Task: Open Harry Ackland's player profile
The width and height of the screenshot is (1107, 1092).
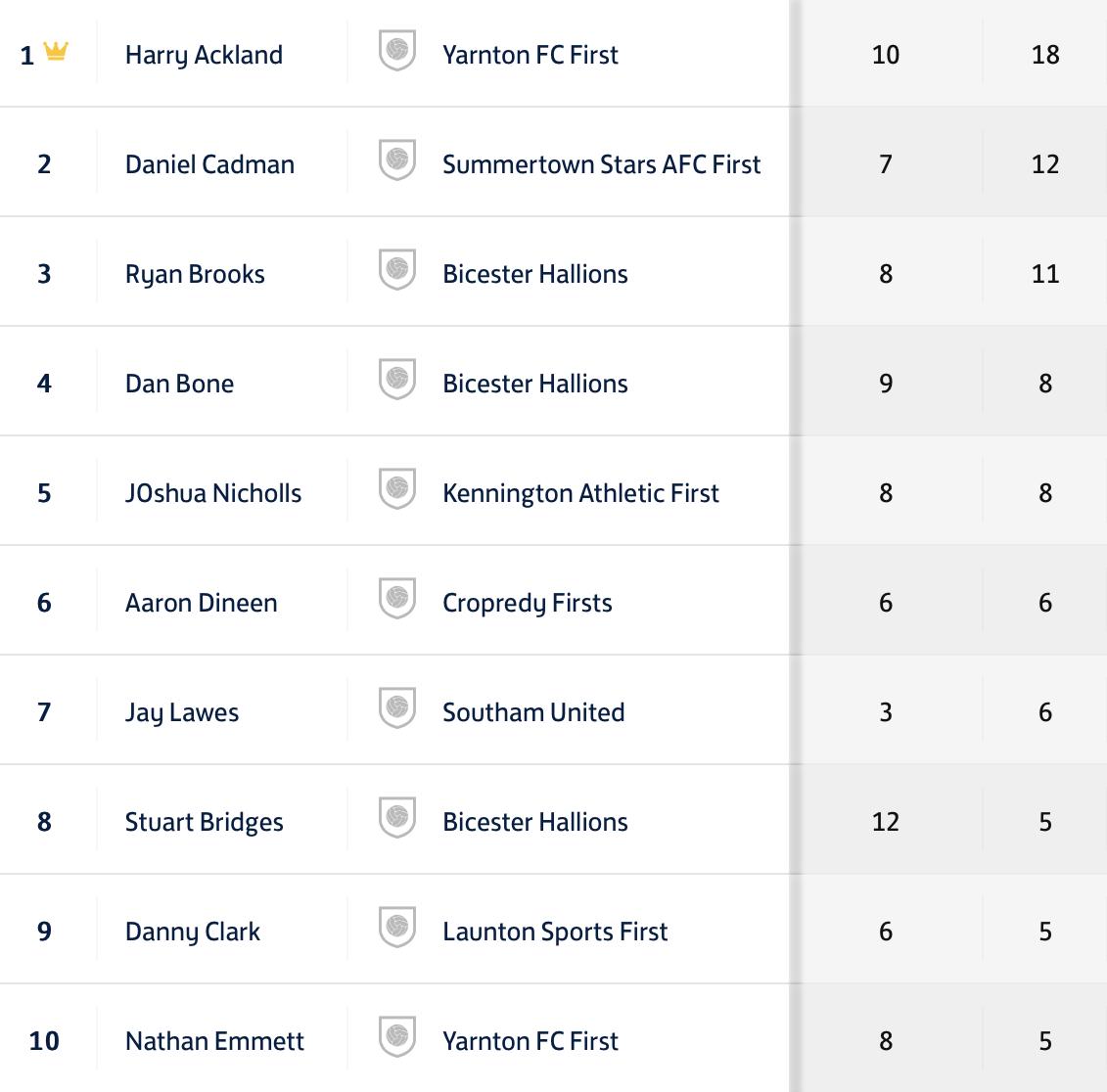Action: (x=204, y=55)
